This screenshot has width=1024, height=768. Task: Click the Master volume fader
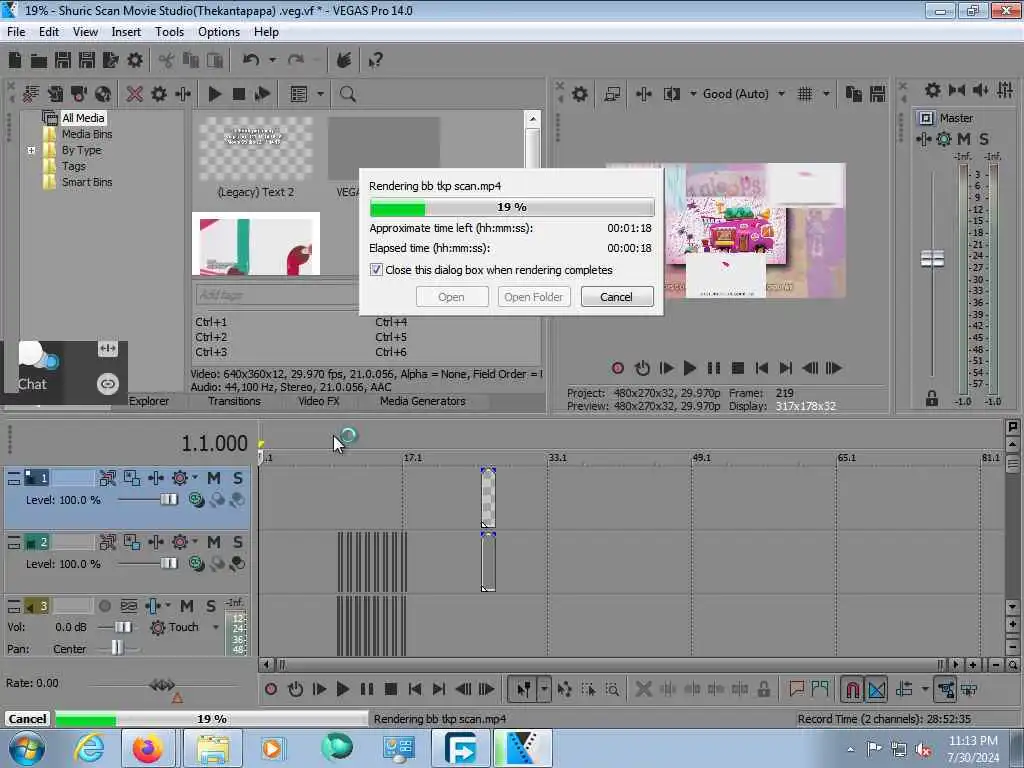(932, 259)
